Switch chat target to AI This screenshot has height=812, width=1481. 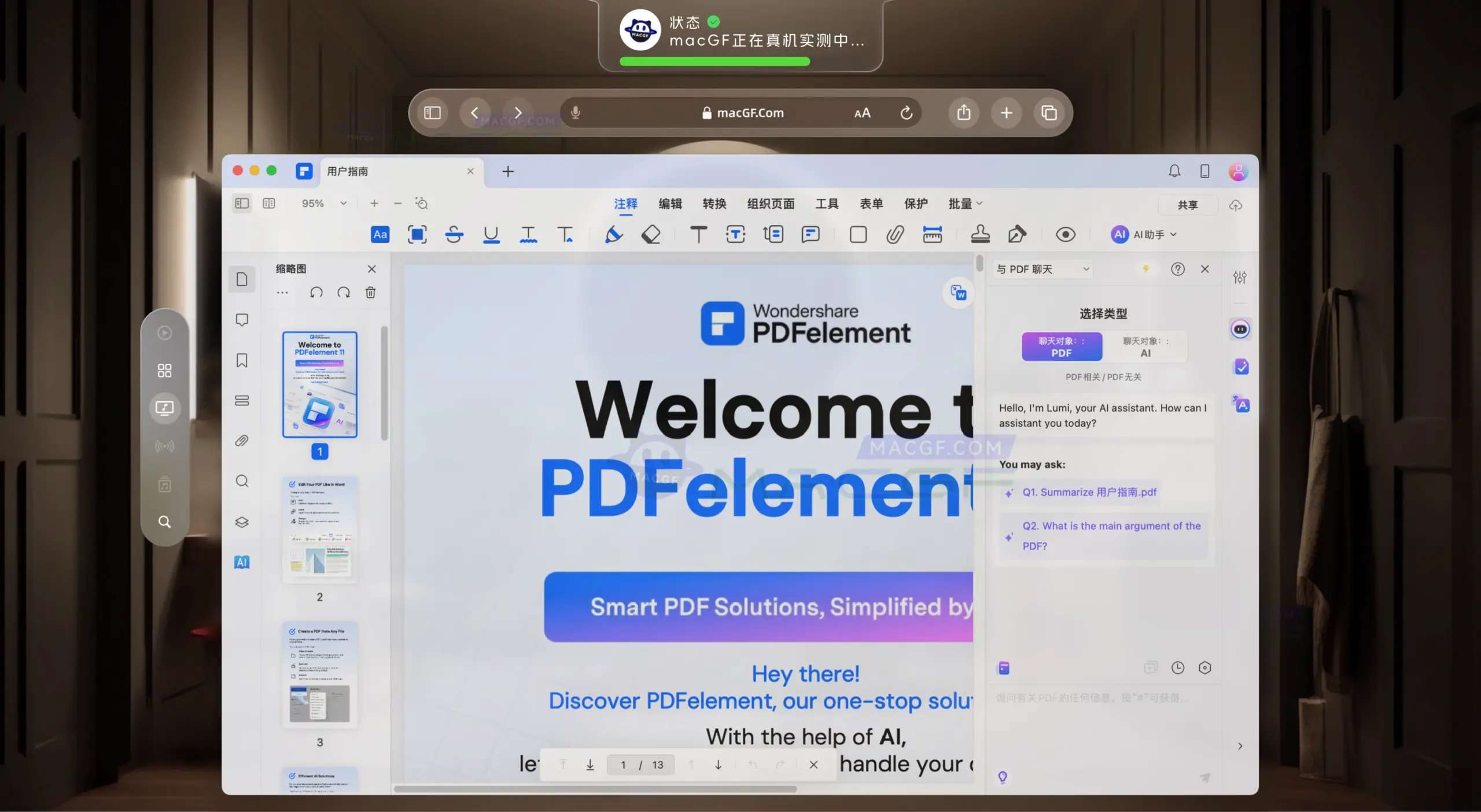pos(1146,346)
